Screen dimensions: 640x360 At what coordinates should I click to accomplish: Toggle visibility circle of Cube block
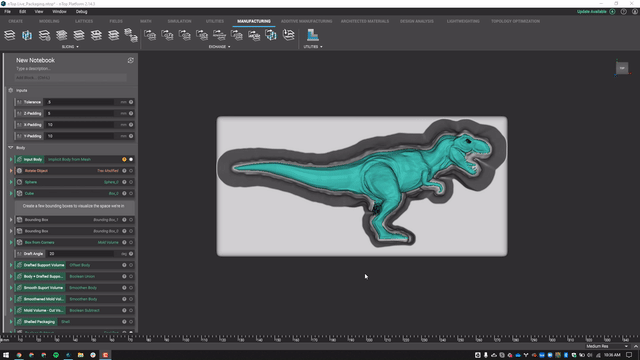point(131,193)
